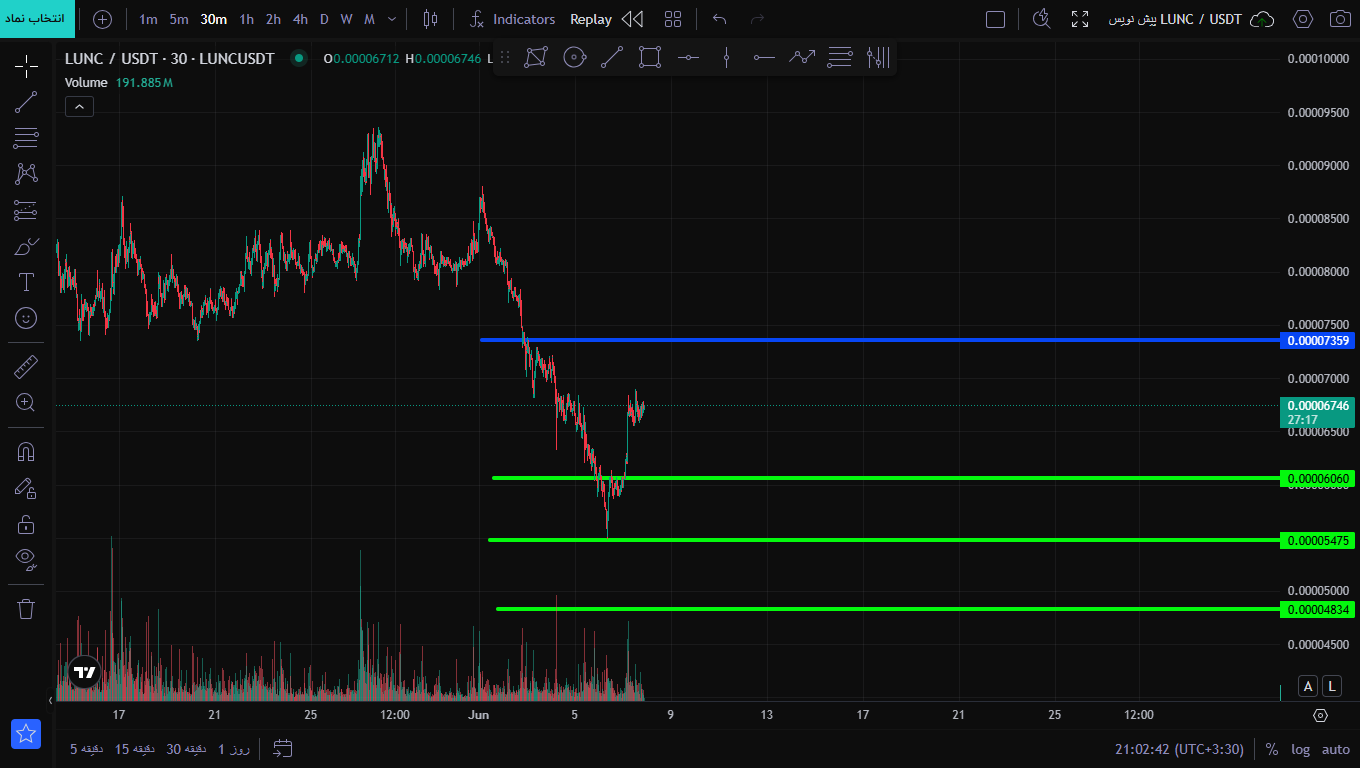The width and height of the screenshot is (1360, 768).
Task: Select the zoom in tool
Action: point(27,403)
